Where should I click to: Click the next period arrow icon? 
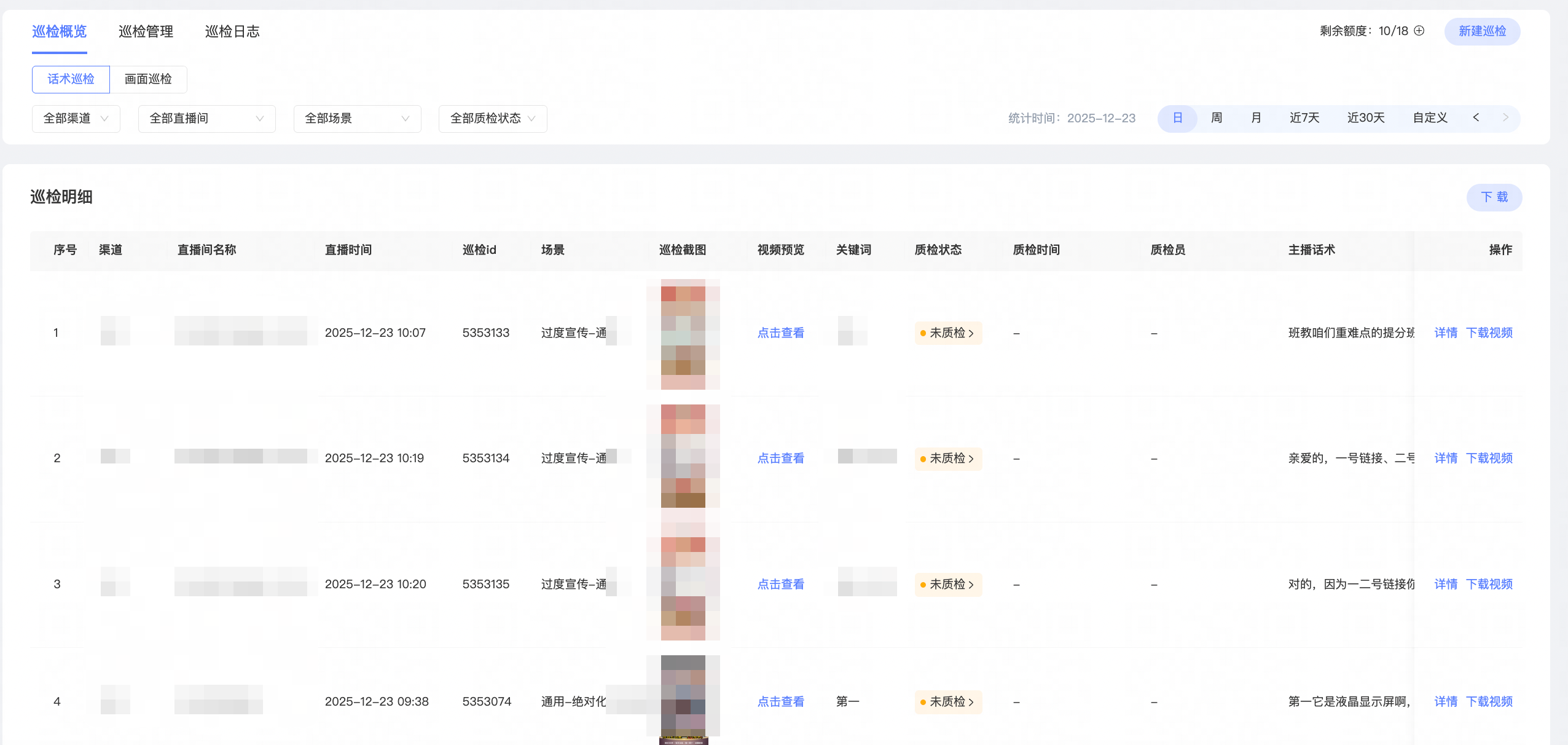[1505, 117]
